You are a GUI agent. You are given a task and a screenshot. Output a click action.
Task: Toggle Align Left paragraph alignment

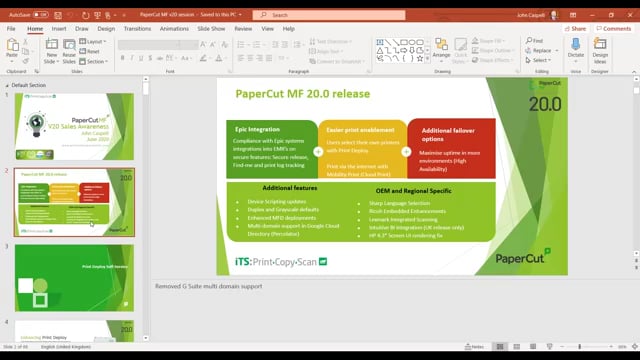241,58
